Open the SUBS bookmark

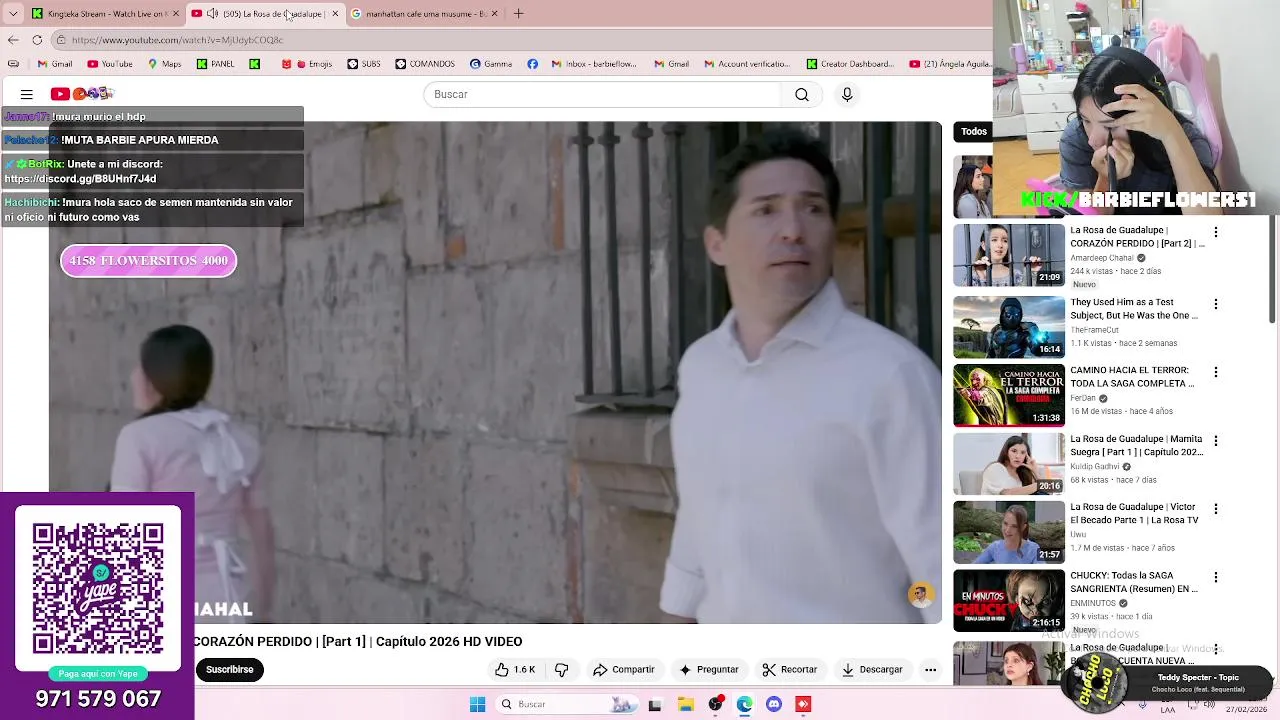[364, 64]
